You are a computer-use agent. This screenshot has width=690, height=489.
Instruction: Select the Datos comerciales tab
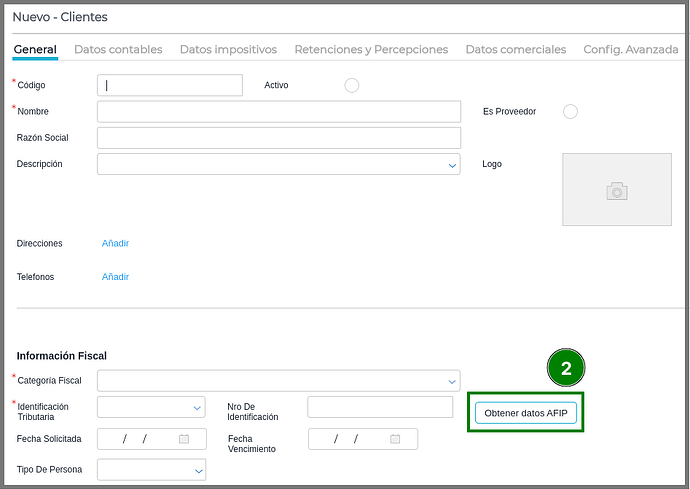click(x=515, y=49)
